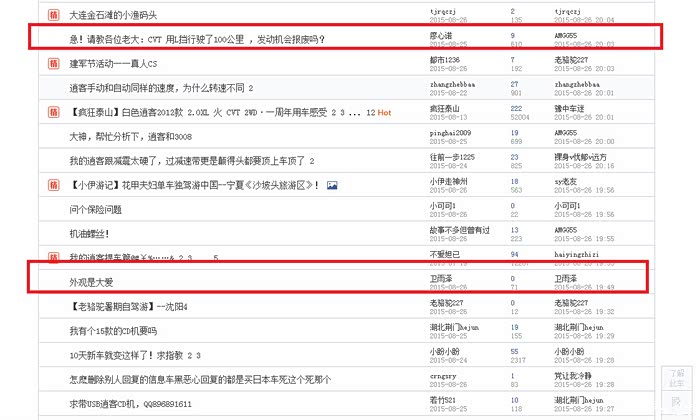The image size is (700, 420).
Task: Click reply count 13 on 机油螺丝 thread
Action: (514, 230)
